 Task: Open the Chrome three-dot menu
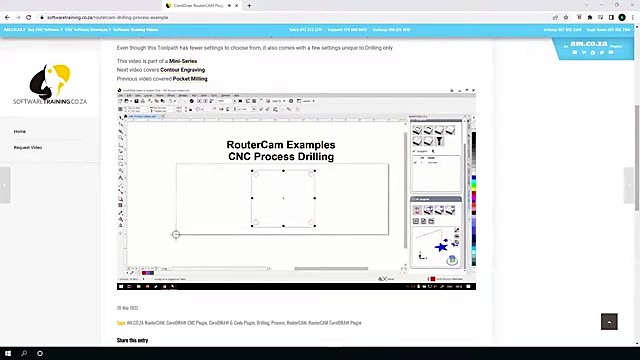(x=633, y=18)
